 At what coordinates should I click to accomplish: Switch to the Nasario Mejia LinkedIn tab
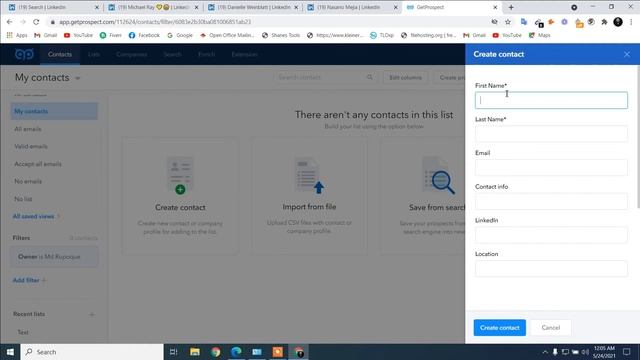(353, 7)
